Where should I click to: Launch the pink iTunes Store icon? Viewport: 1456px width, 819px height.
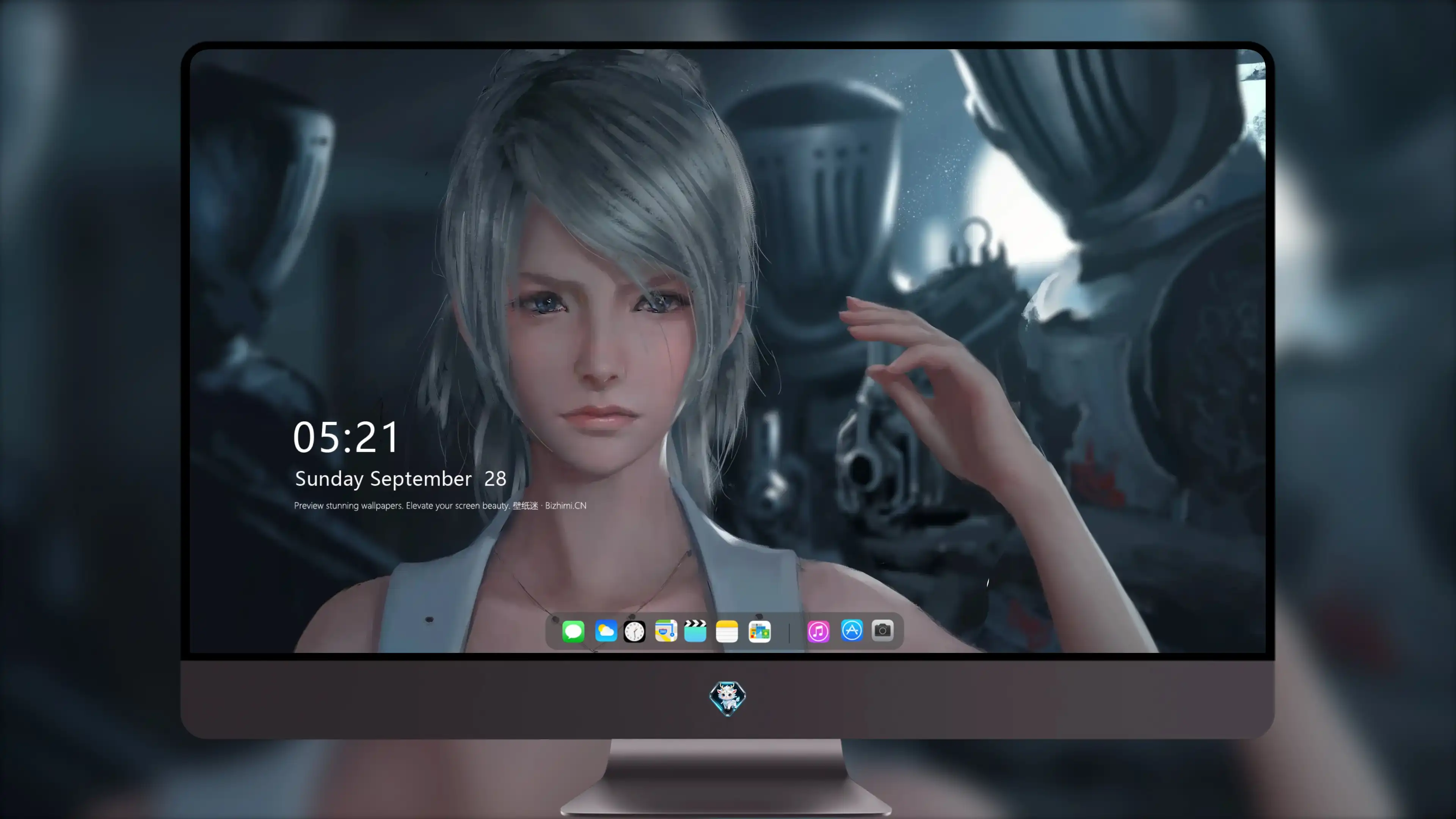[819, 631]
